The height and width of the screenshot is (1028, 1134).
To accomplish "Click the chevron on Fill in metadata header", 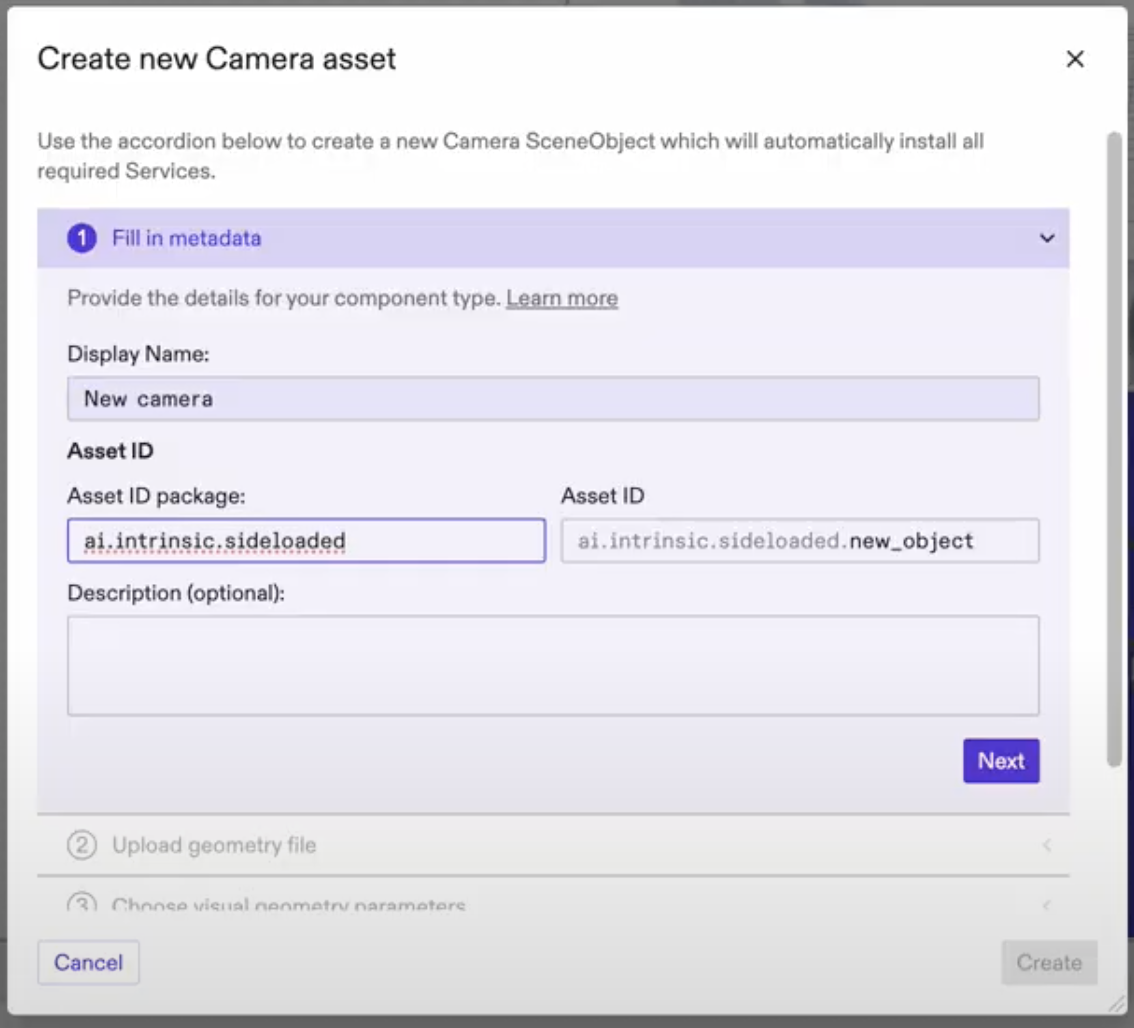I will (x=1046, y=239).
